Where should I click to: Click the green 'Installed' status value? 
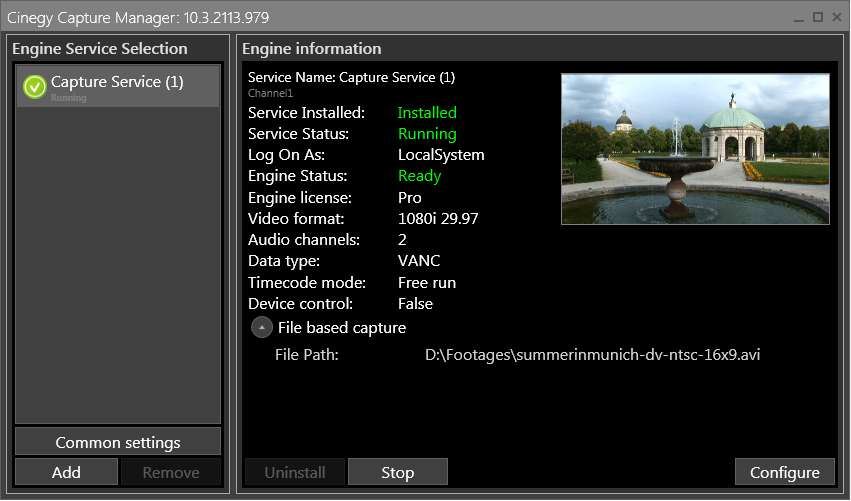[x=427, y=112]
